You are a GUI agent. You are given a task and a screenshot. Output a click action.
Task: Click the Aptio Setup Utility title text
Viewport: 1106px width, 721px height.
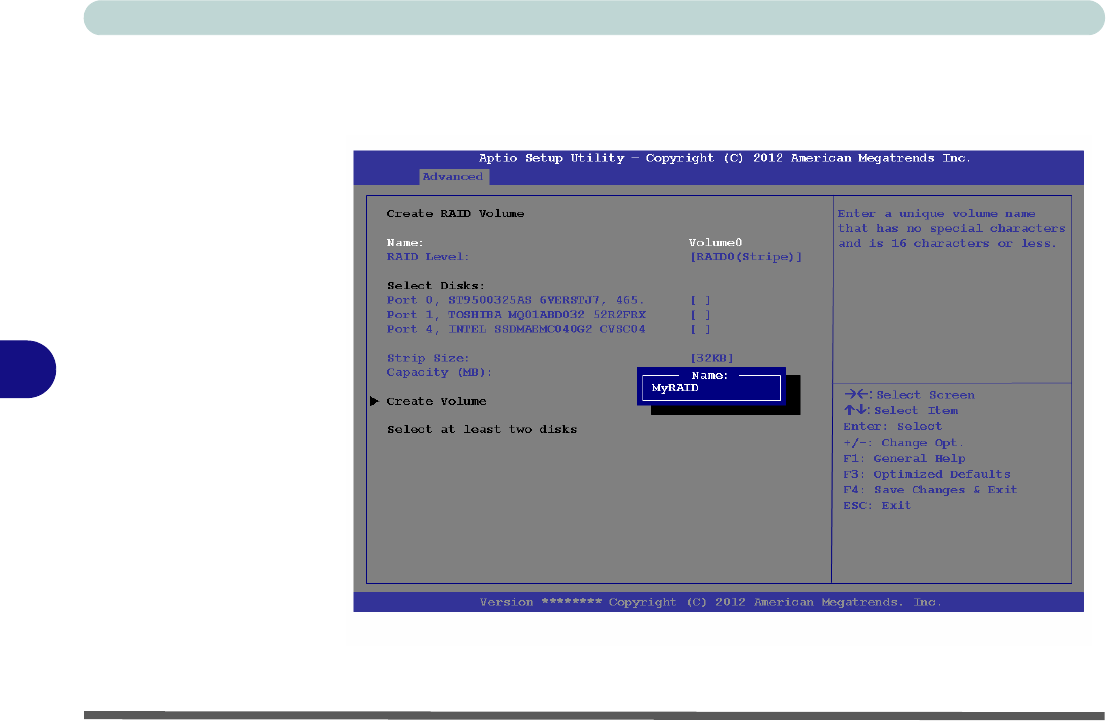tap(724, 158)
